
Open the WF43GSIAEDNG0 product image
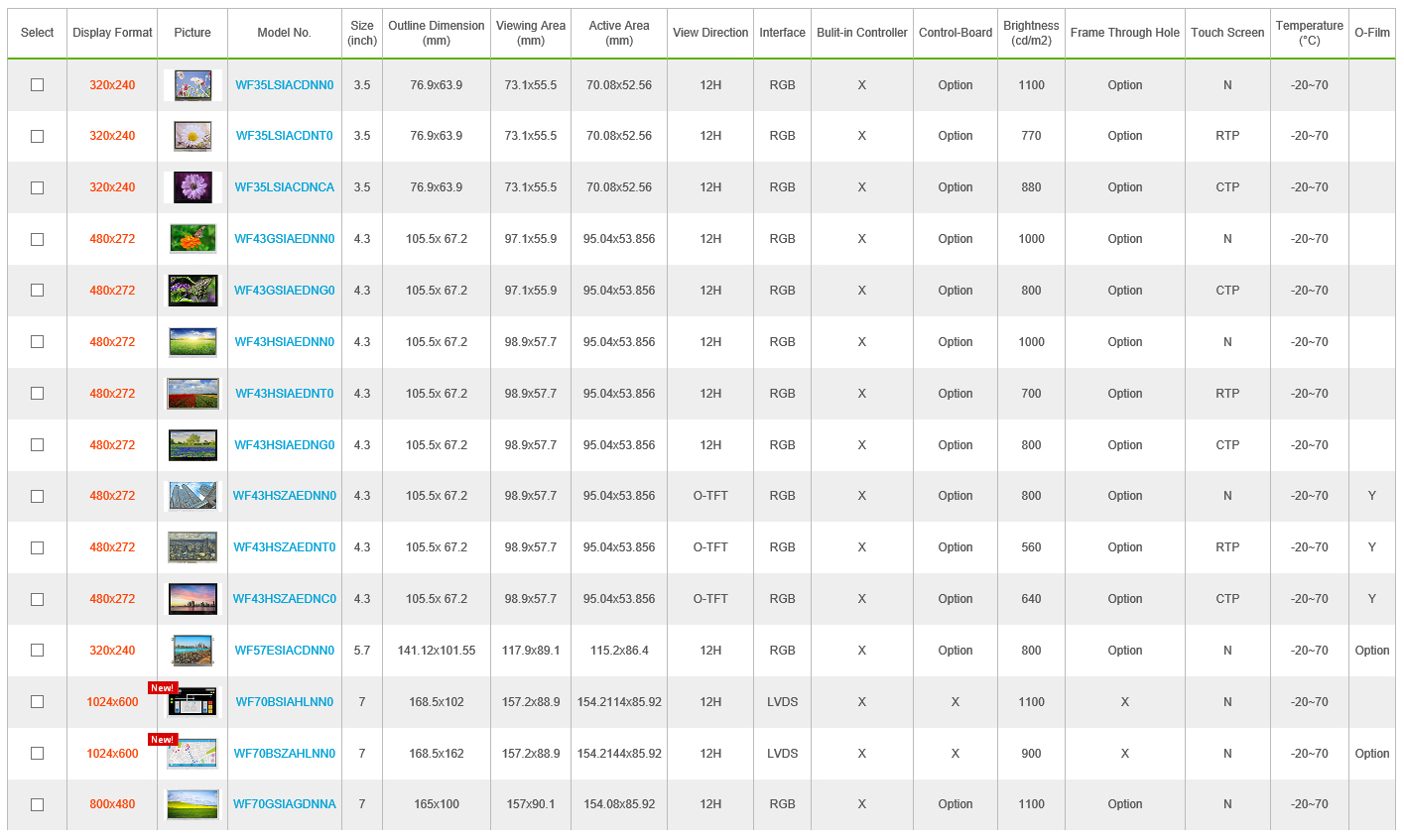[192, 291]
